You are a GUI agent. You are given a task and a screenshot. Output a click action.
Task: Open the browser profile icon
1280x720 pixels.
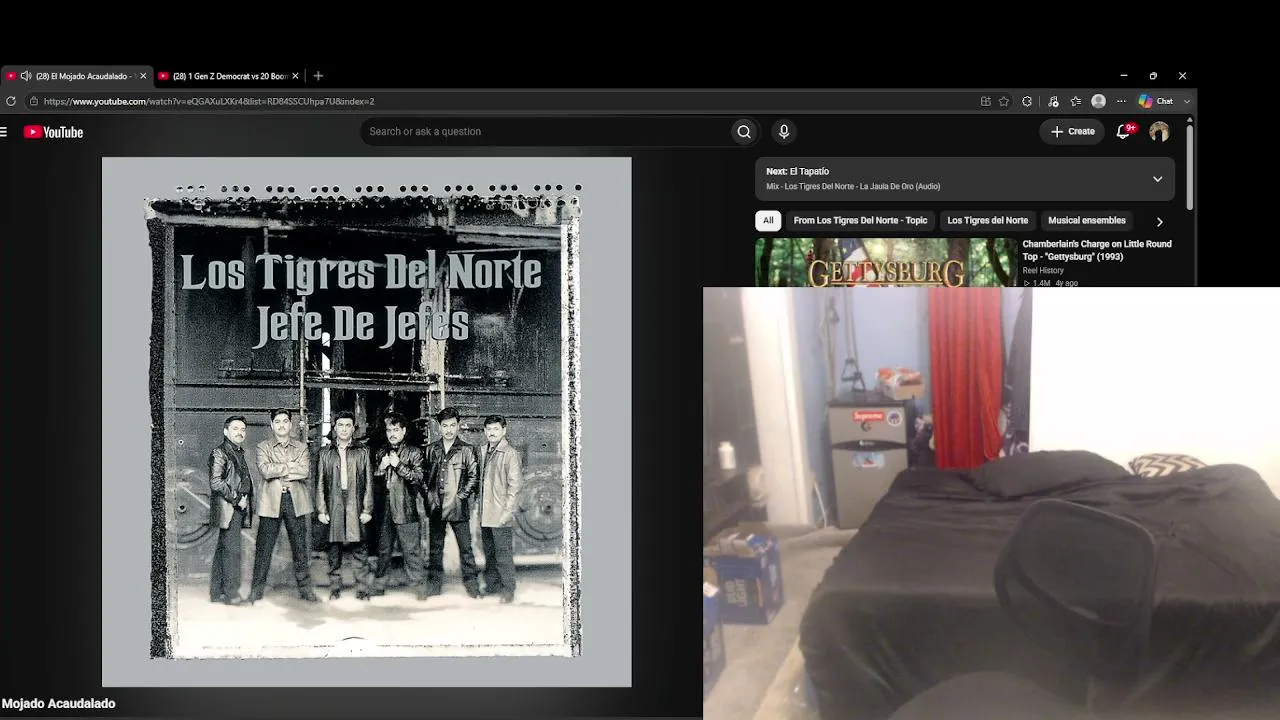coord(1098,101)
